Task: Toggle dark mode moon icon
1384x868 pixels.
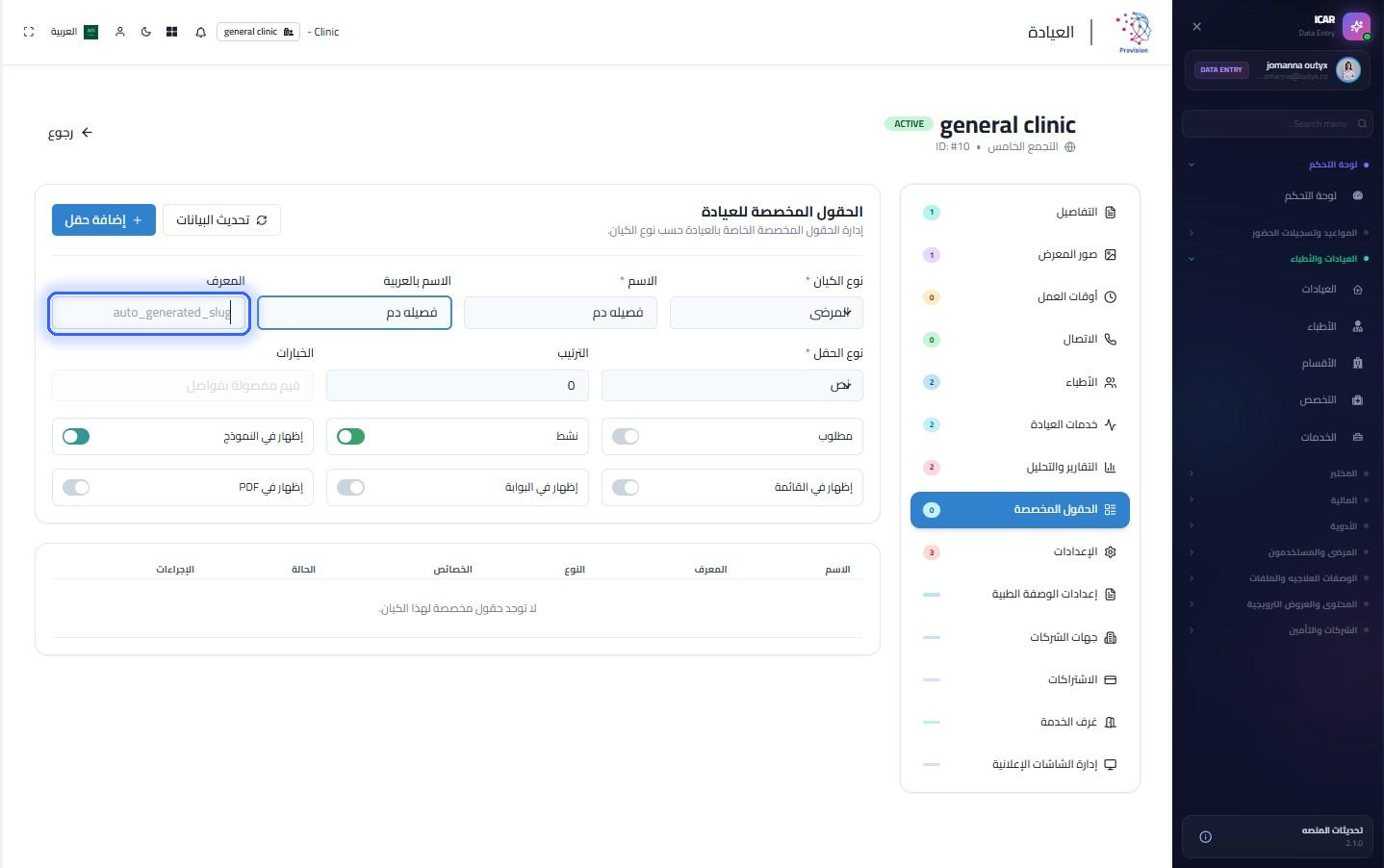Action: [146, 32]
